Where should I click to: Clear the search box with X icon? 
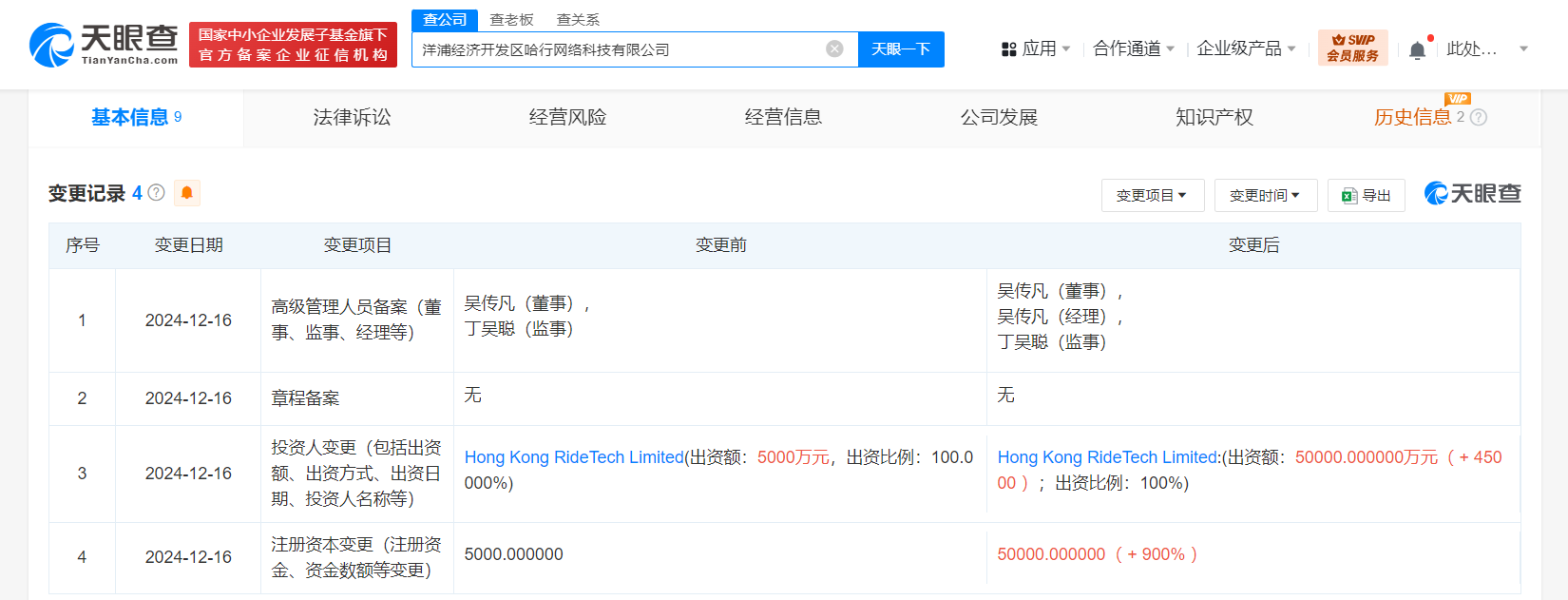pyautogui.click(x=834, y=49)
